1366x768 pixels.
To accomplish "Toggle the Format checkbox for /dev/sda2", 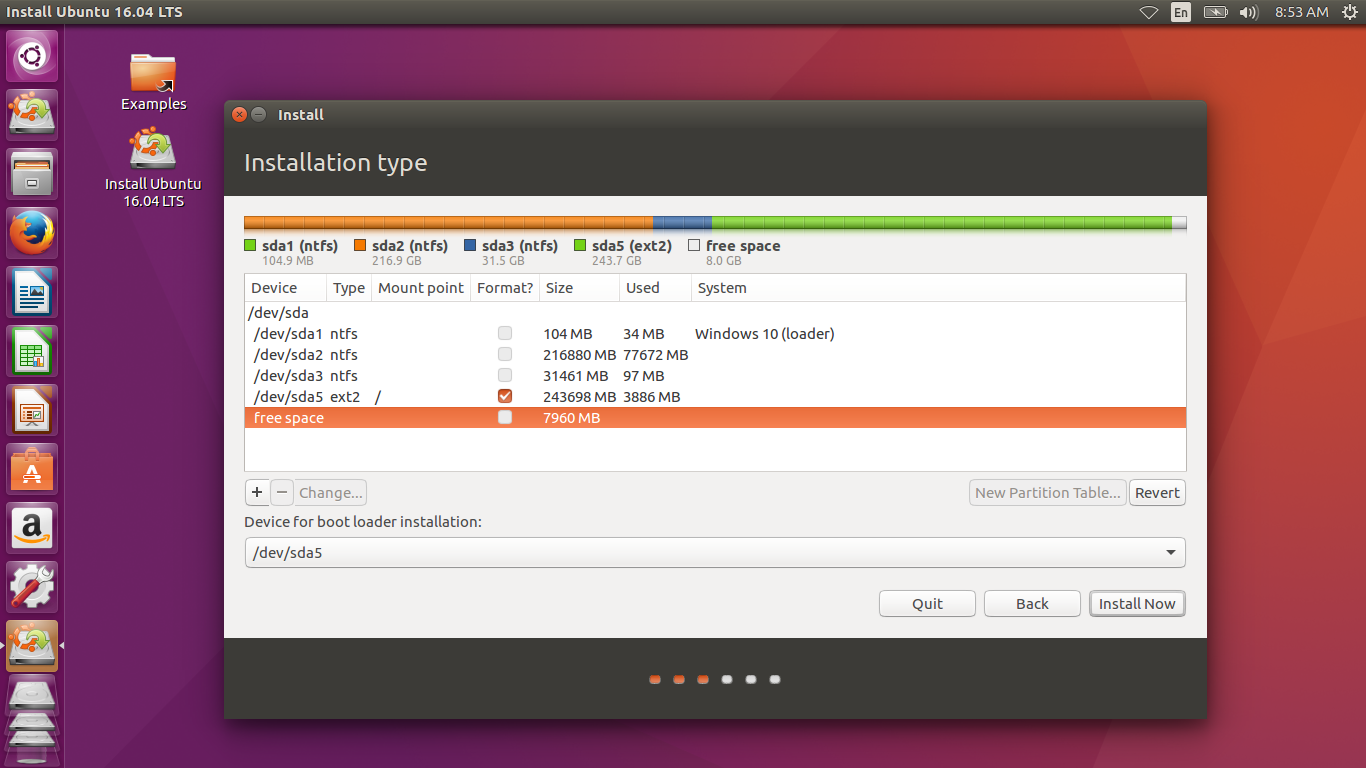I will tap(505, 355).
